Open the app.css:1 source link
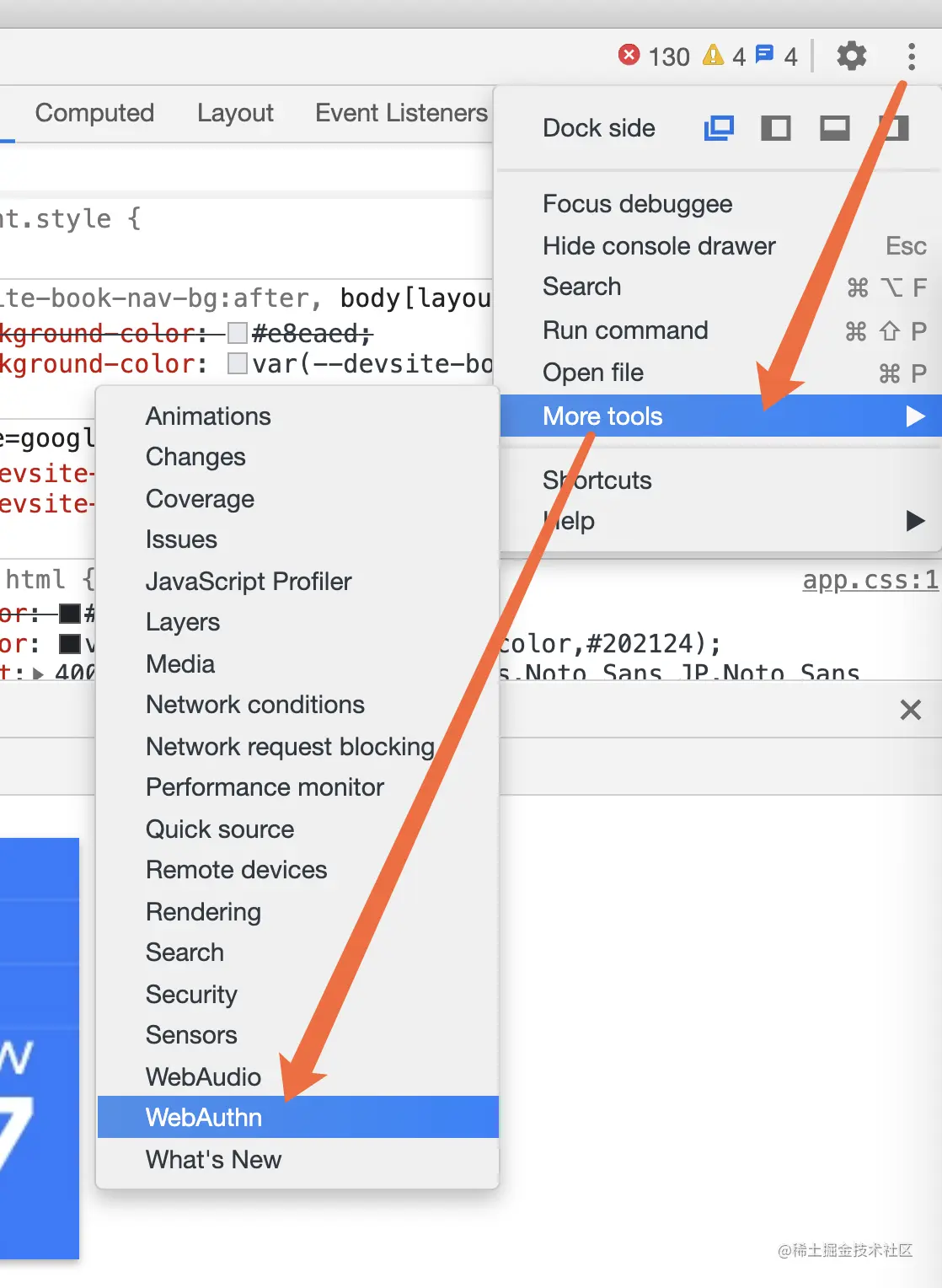The image size is (942, 1288). (x=870, y=580)
